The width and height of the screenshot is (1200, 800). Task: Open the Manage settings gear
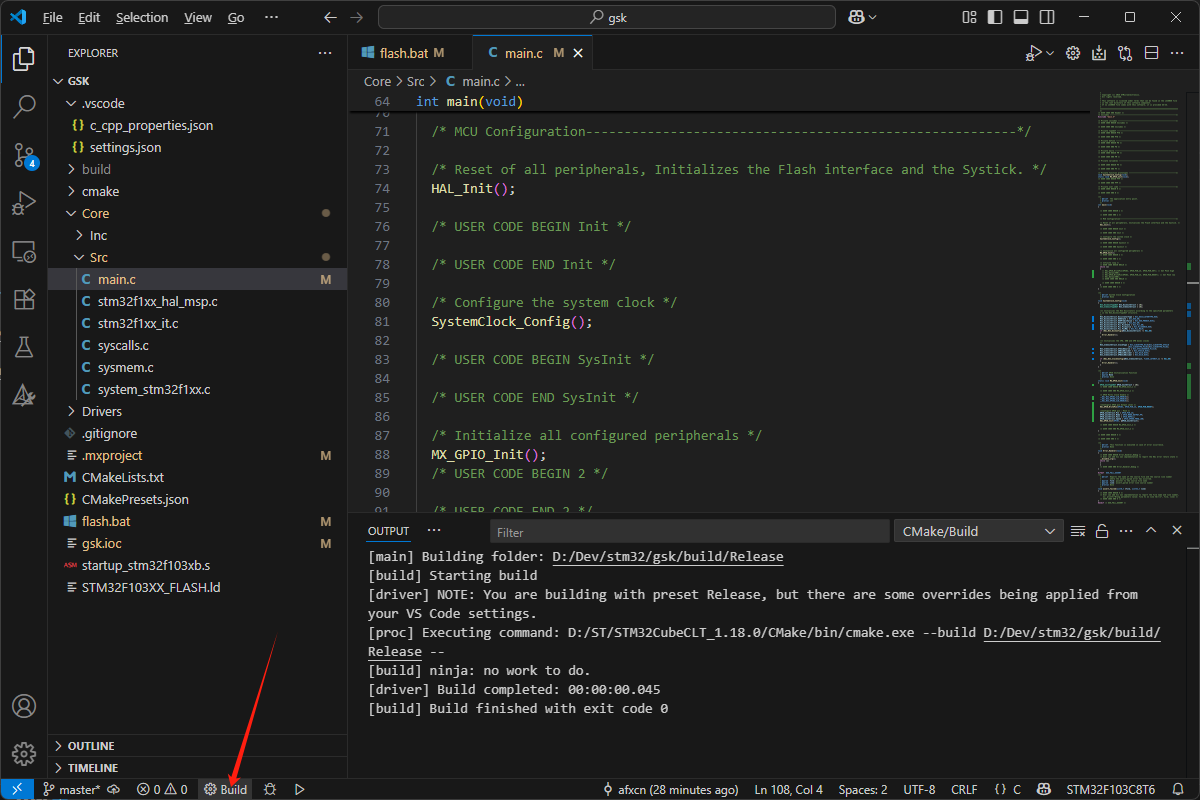(24, 753)
